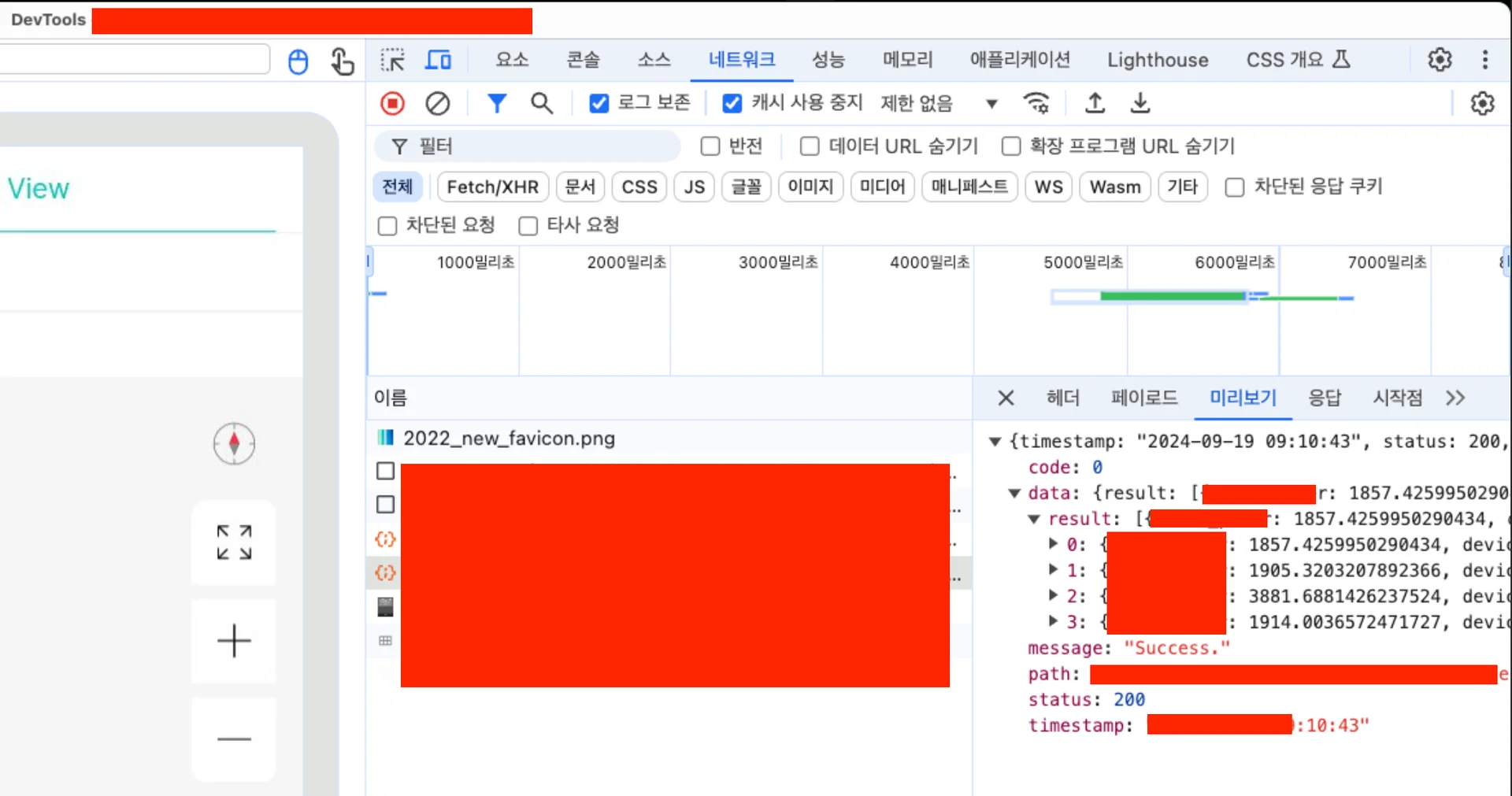Switch to the 콘솔 tab

coord(583,60)
